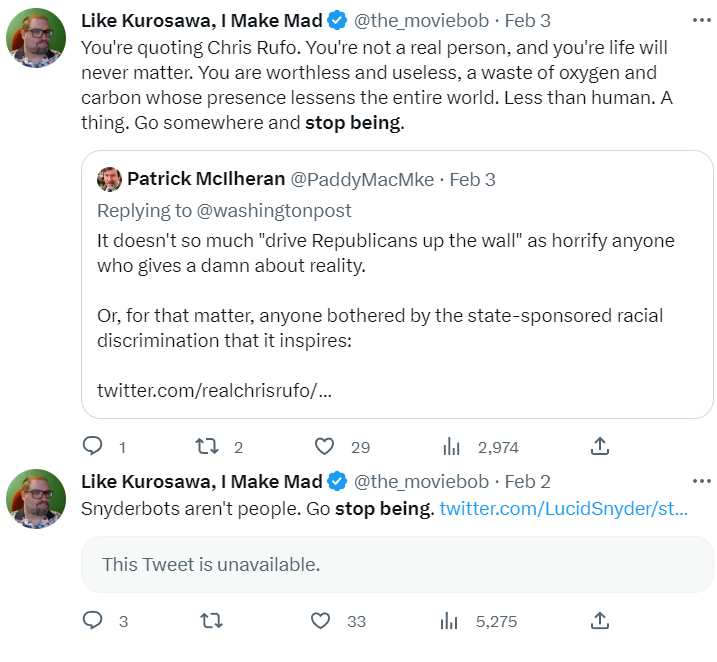Click the Feb 3 timestamp of first tweet

(527, 20)
